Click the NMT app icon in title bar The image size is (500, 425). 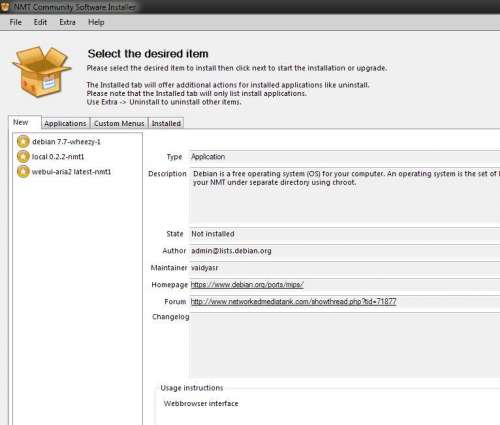[5, 7]
